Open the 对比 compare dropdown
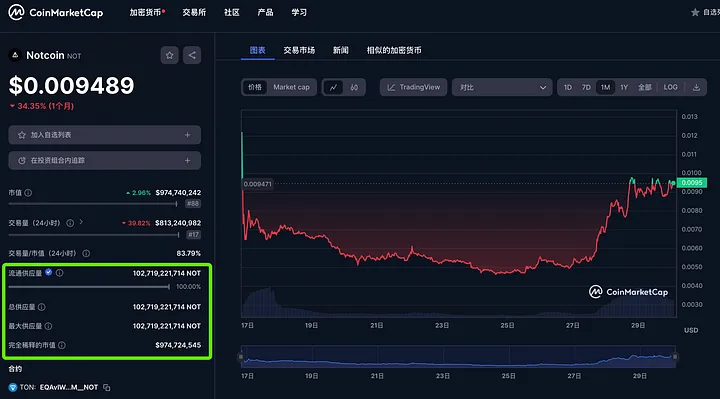This screenshot has width=720, height=399. [502, 87]
